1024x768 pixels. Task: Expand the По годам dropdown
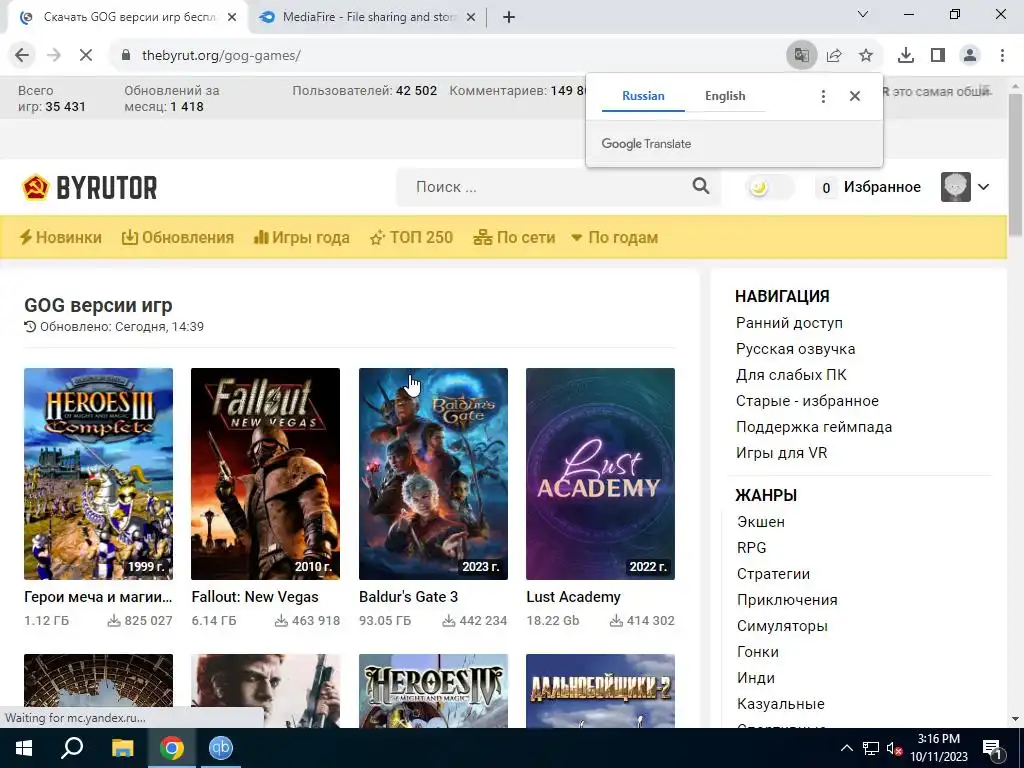click(615, 237)
